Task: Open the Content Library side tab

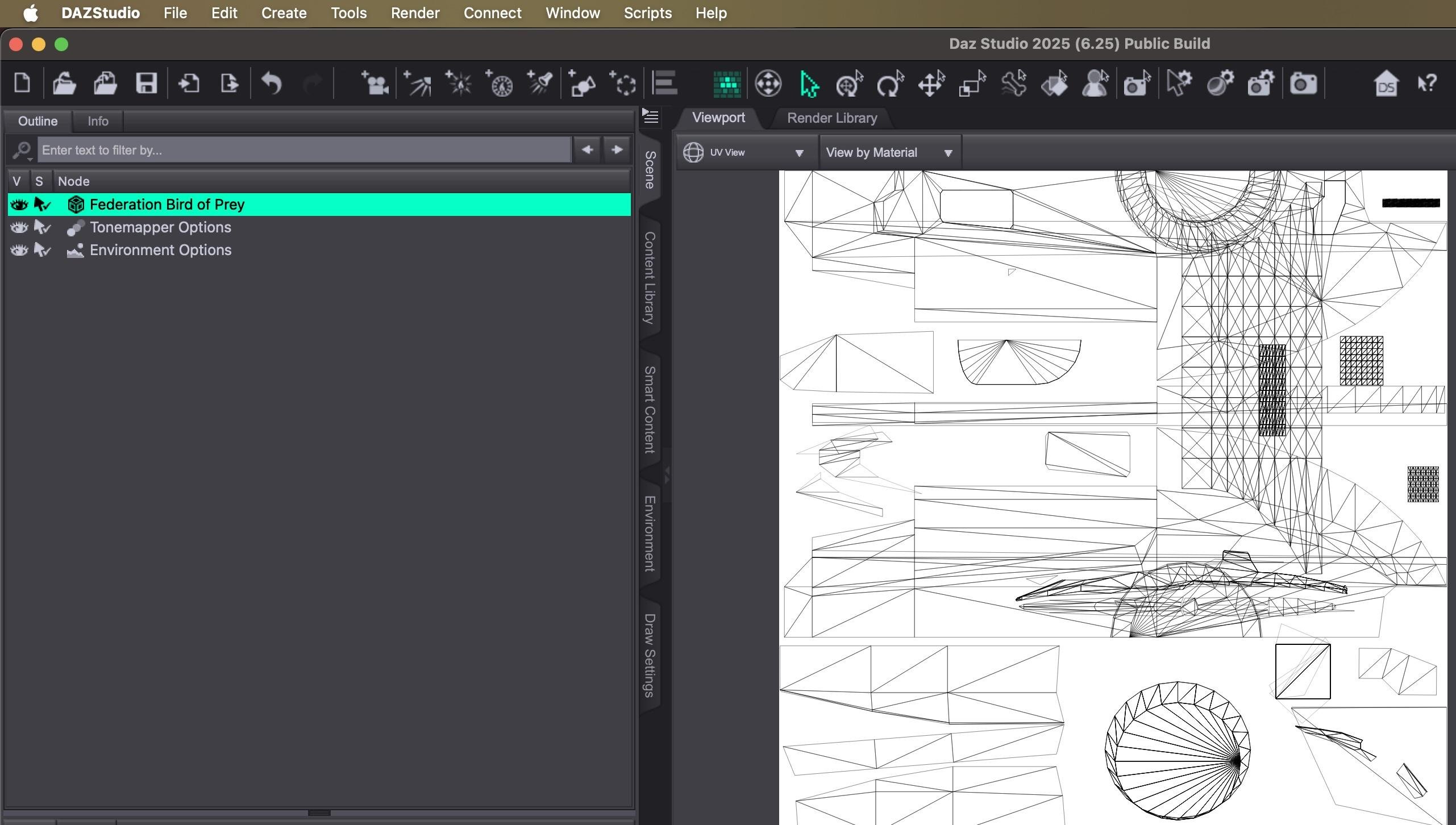Action: [x=650, y=277]
